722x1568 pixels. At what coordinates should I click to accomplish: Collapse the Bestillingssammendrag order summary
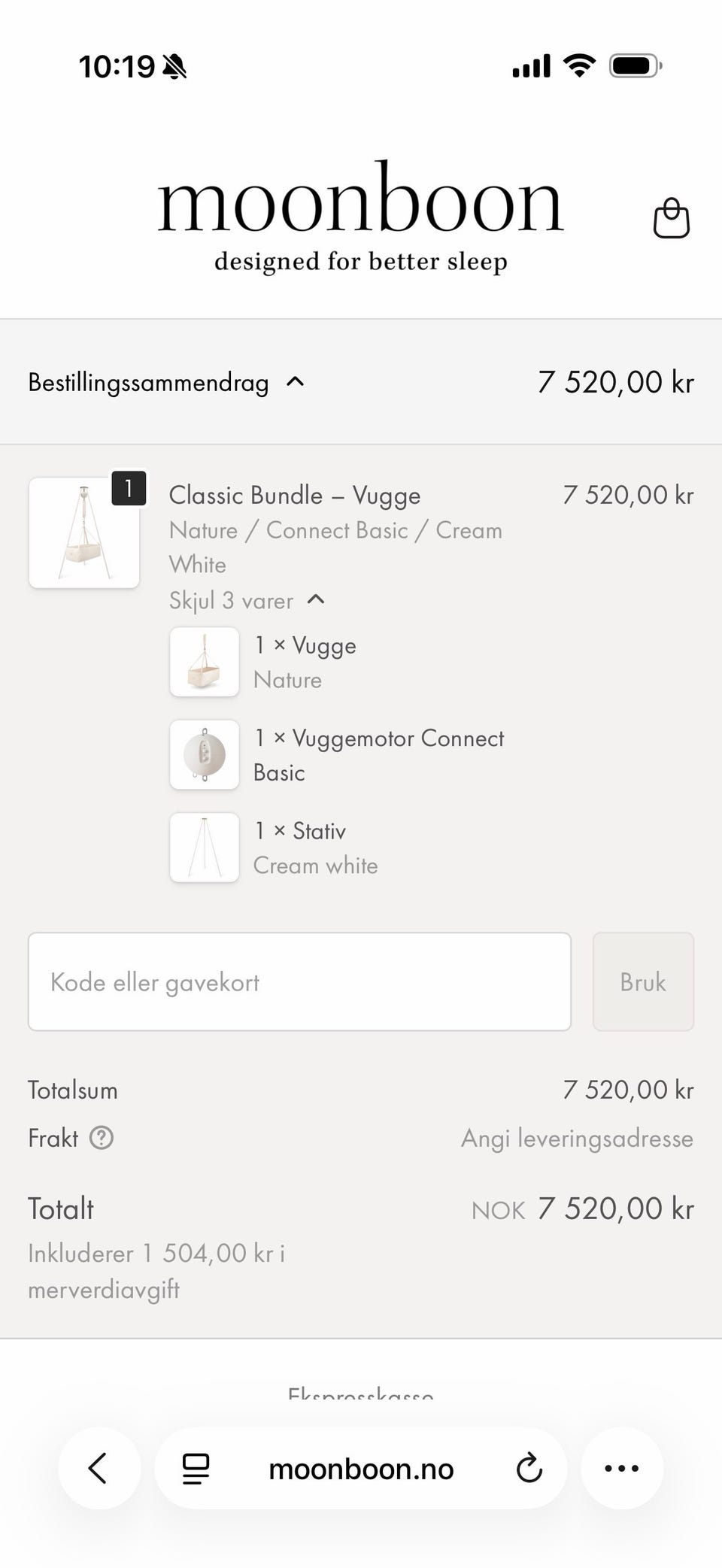tap(165, 382)
